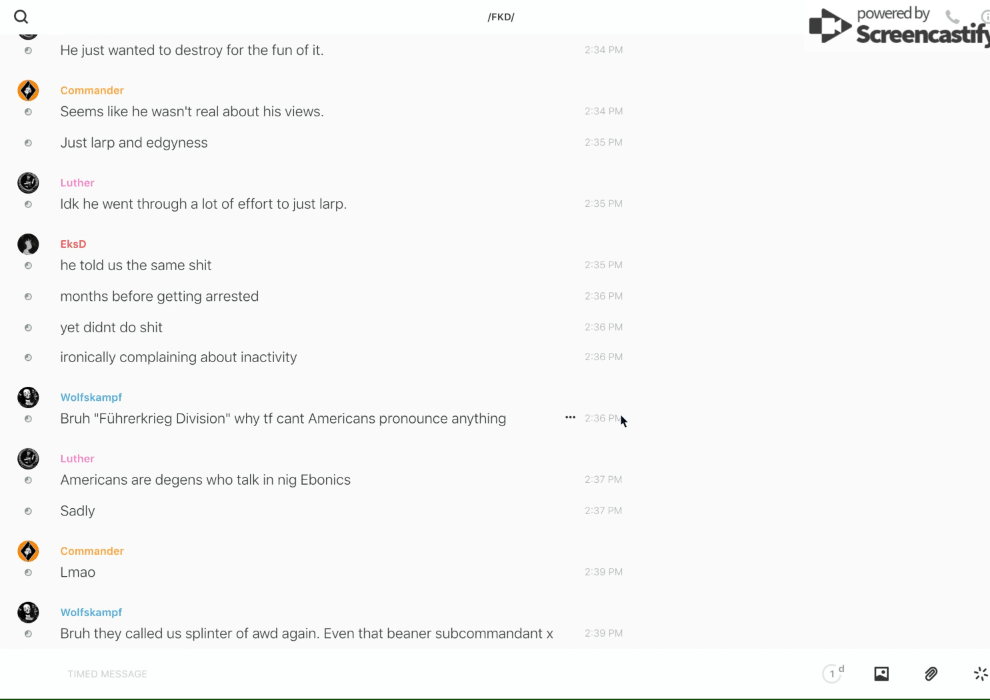The width and height of the screenshot is (990, 700).
Task: Click the picture upload icon
Action: coord(881,674)
